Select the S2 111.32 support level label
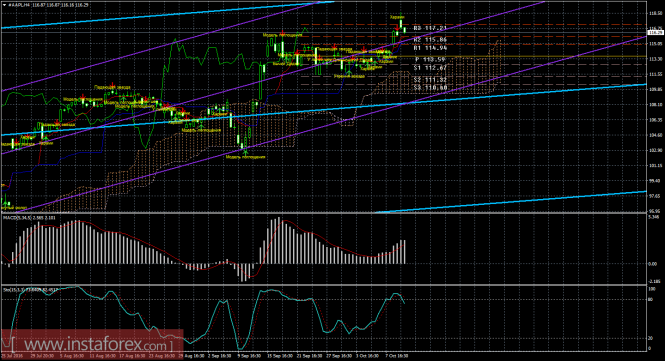665x361 pixels. 430,79
